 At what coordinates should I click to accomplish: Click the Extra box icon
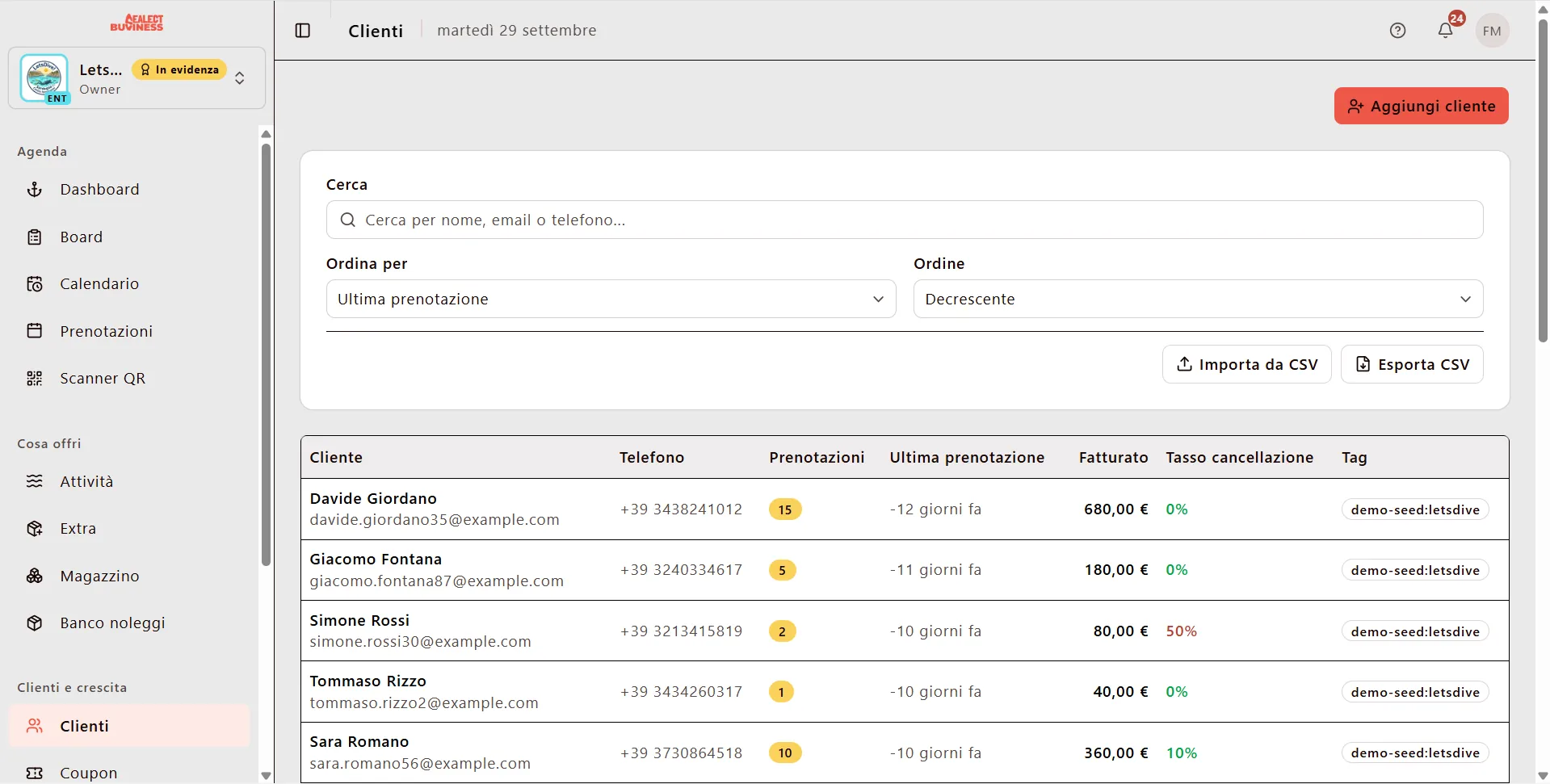35,529
